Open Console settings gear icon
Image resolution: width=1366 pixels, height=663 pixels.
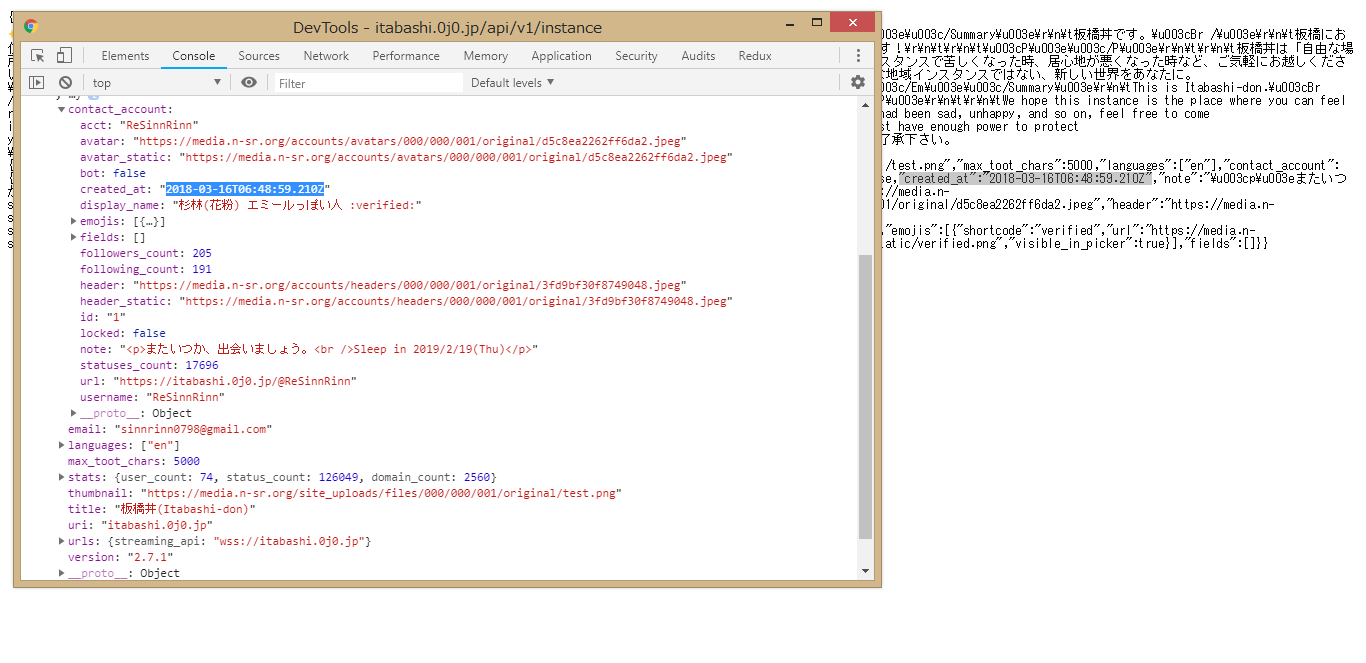coord(857,83)
